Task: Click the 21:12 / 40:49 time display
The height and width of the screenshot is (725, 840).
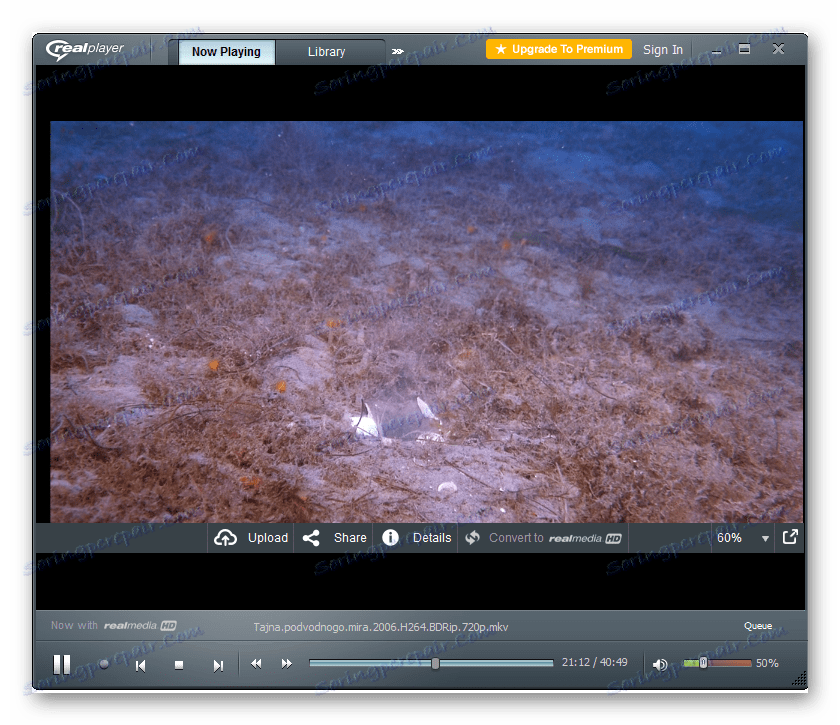Action: coord(595,662)
